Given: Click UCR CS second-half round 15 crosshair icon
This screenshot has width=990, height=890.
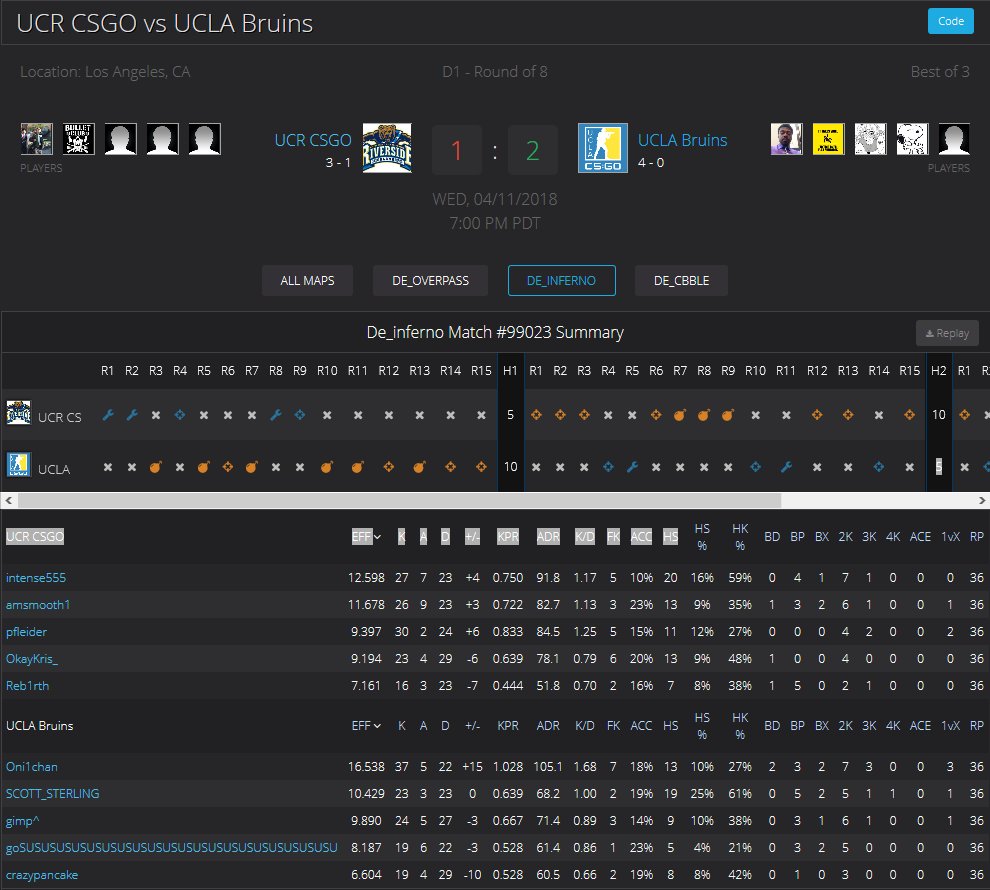Looking at the screenshot, I should (x=909, y=415).
